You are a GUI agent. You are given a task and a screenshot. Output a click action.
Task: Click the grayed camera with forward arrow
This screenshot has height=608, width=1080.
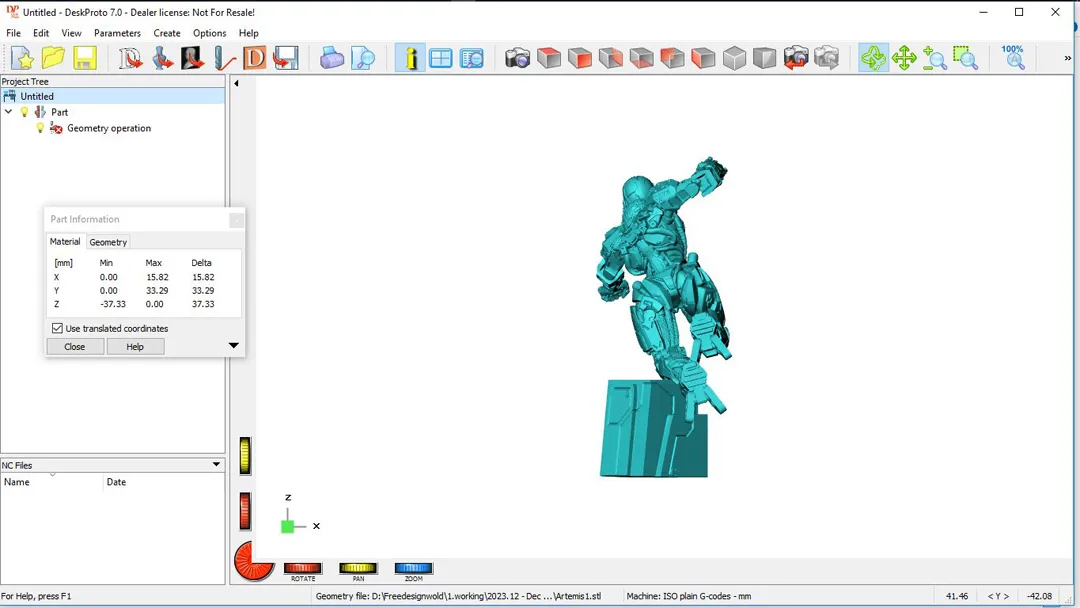pos(827,58)
